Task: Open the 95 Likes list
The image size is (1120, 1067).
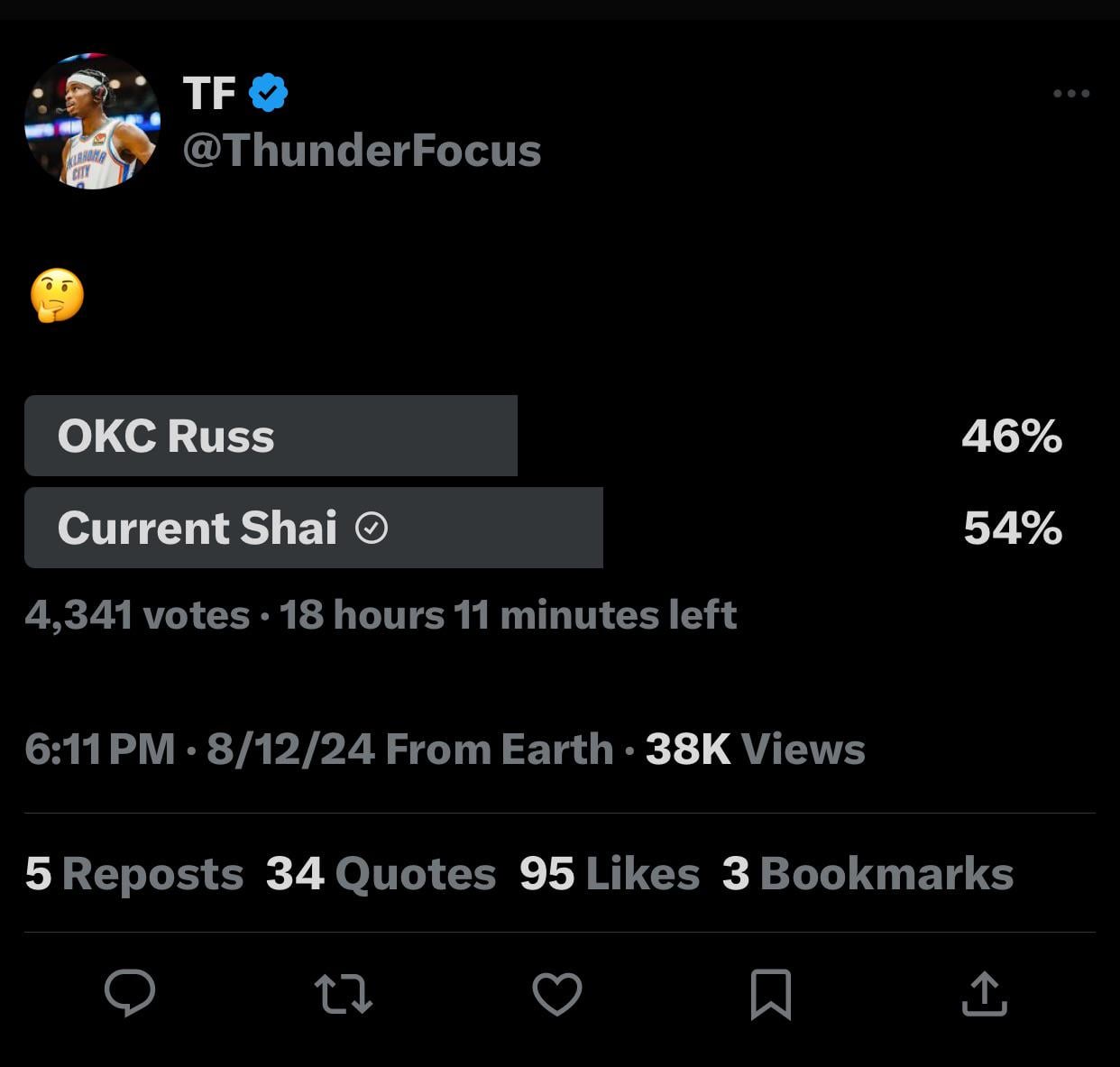Action: pos(610,874)
